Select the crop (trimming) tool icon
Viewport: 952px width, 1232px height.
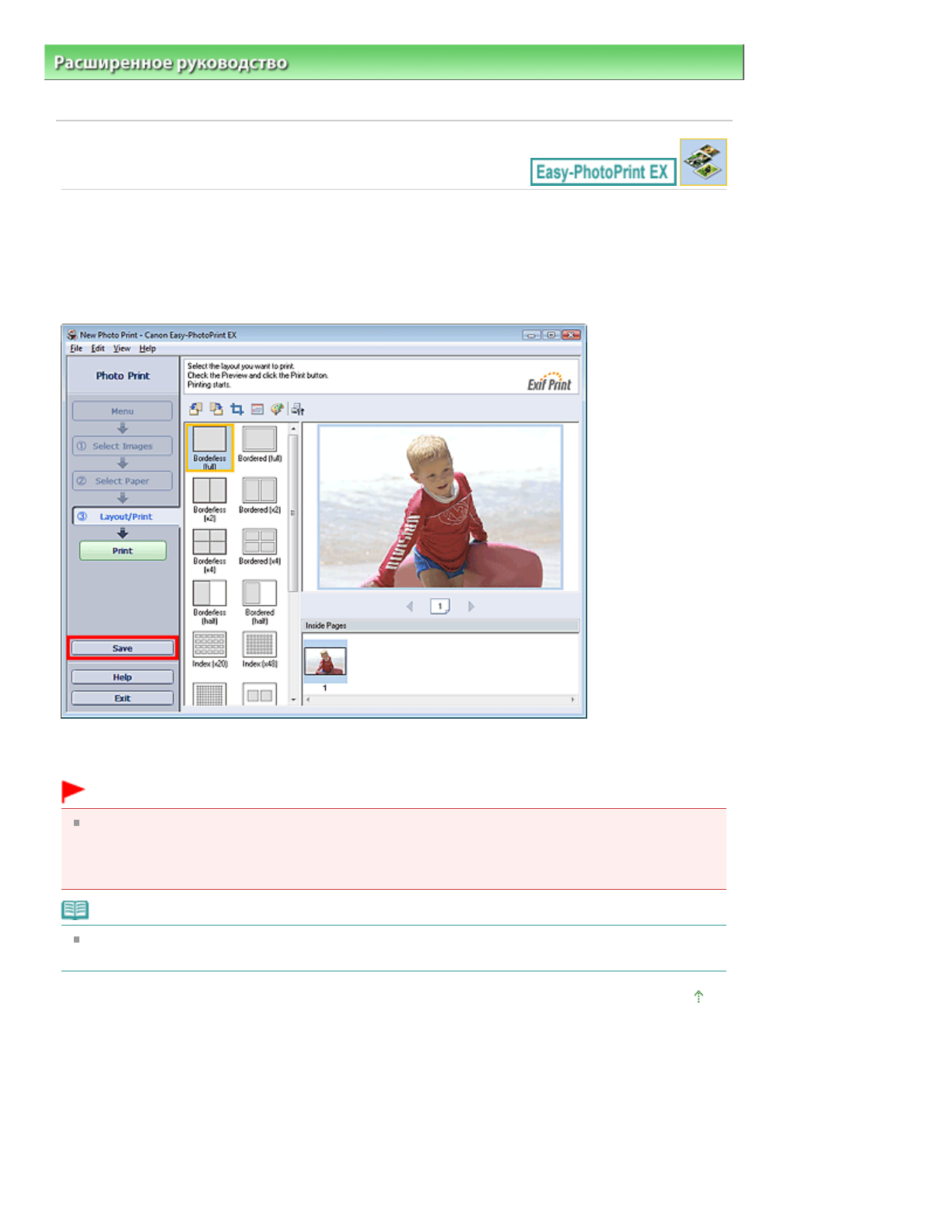237,409
